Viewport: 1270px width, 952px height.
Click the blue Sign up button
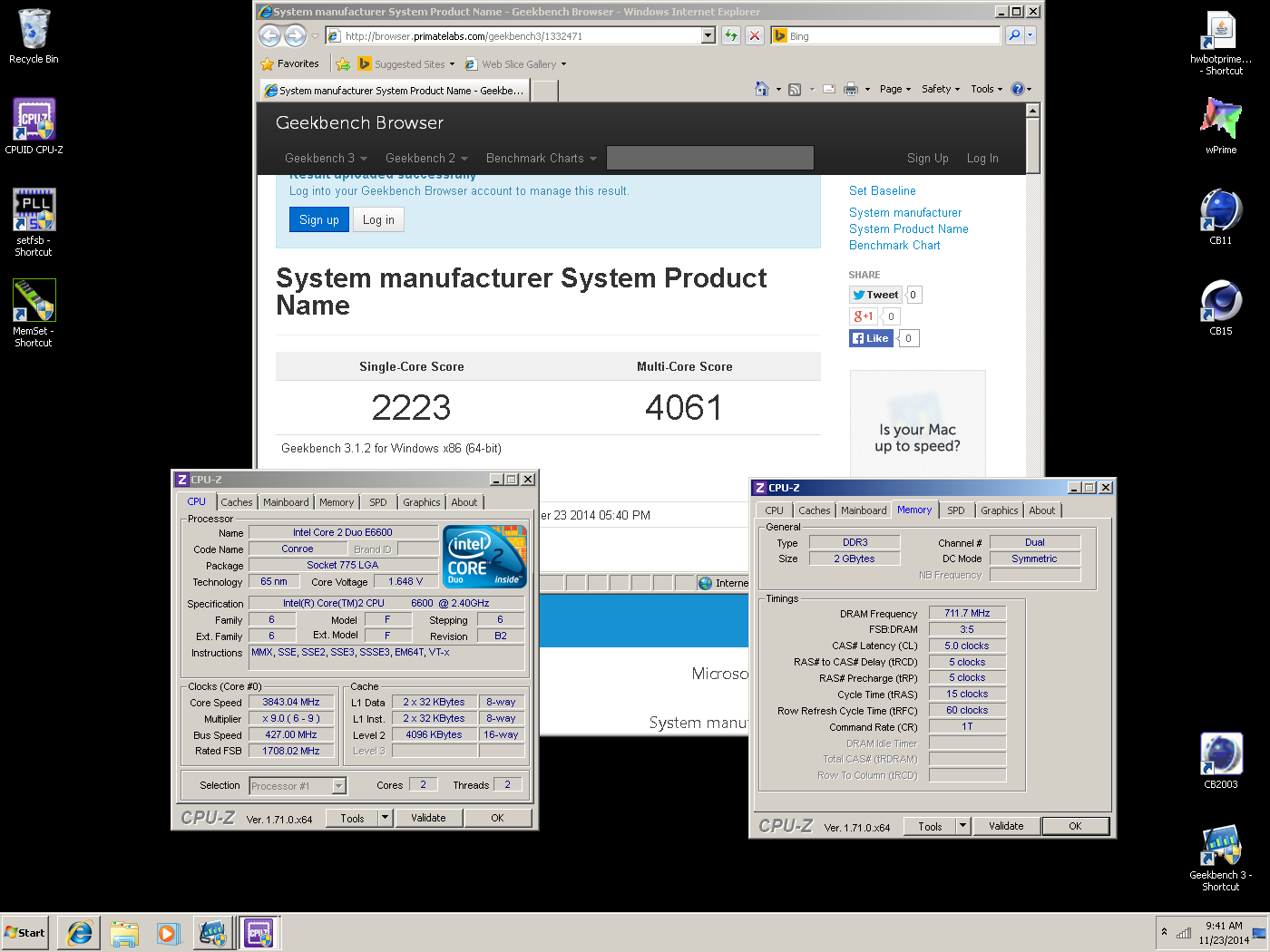[x=319, y=219]
